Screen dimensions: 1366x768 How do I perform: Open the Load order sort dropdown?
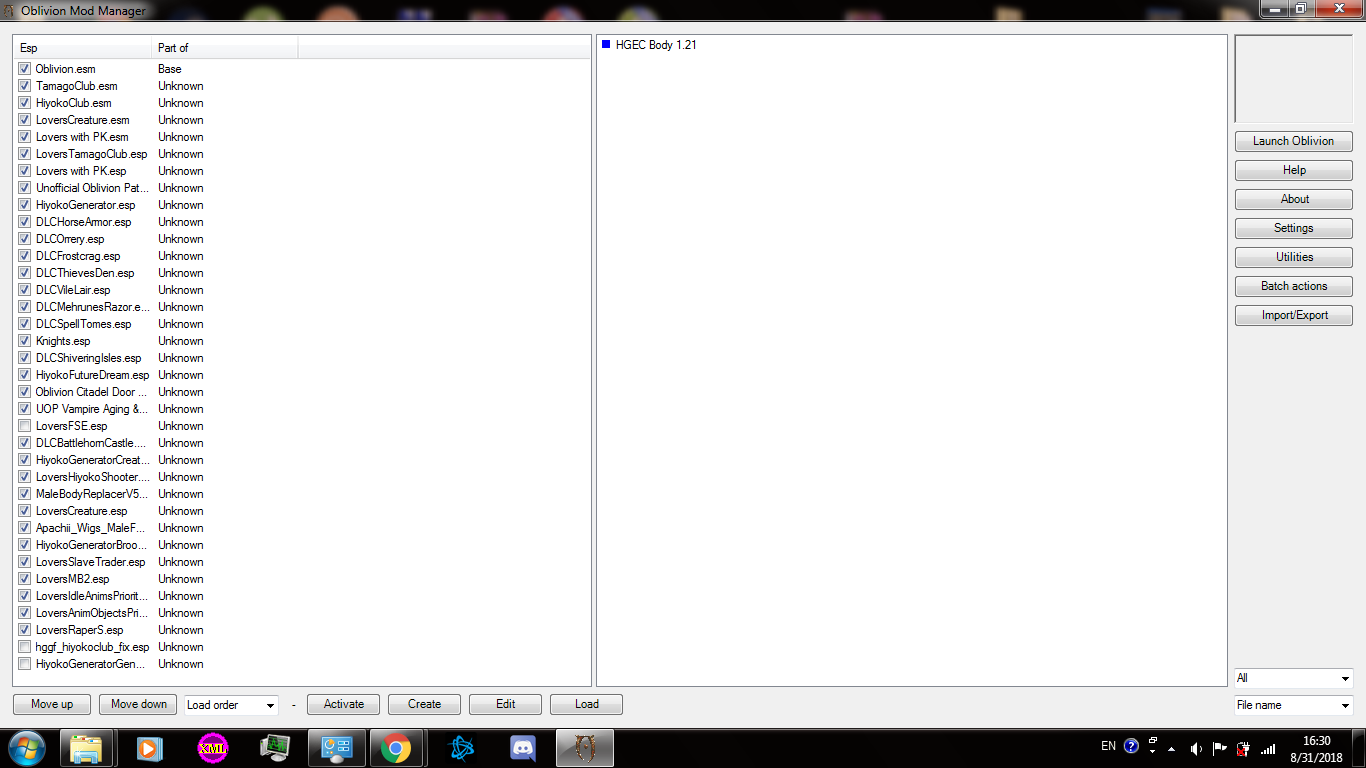(x=231, y=705)
